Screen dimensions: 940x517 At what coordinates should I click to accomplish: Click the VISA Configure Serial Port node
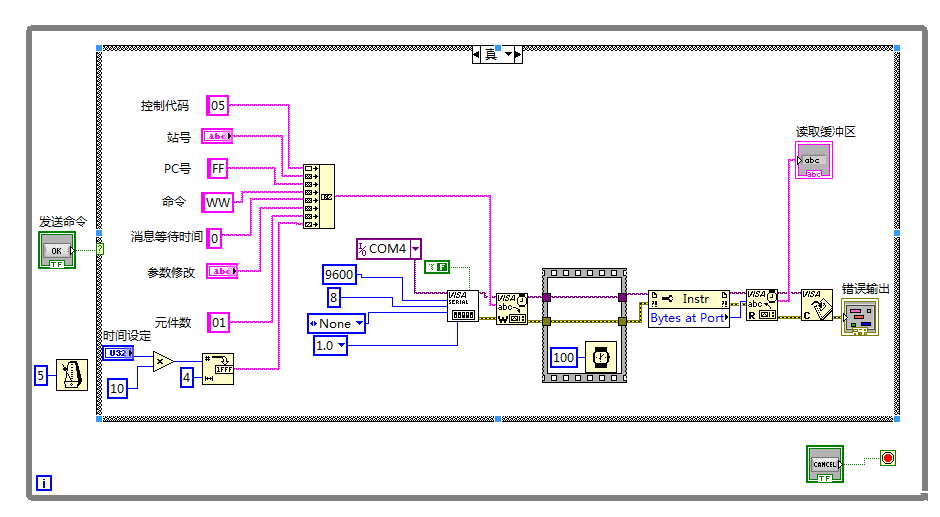coord(461,306)
